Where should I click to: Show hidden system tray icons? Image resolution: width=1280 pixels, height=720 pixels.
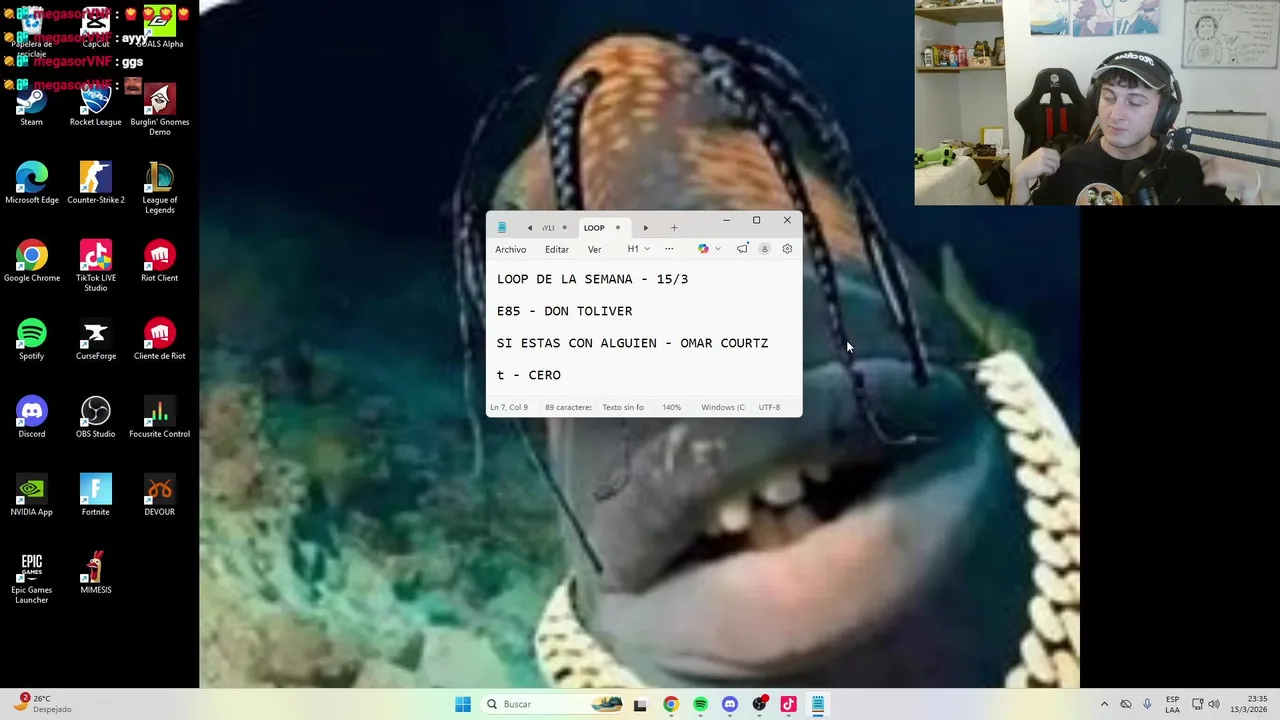1104,704
